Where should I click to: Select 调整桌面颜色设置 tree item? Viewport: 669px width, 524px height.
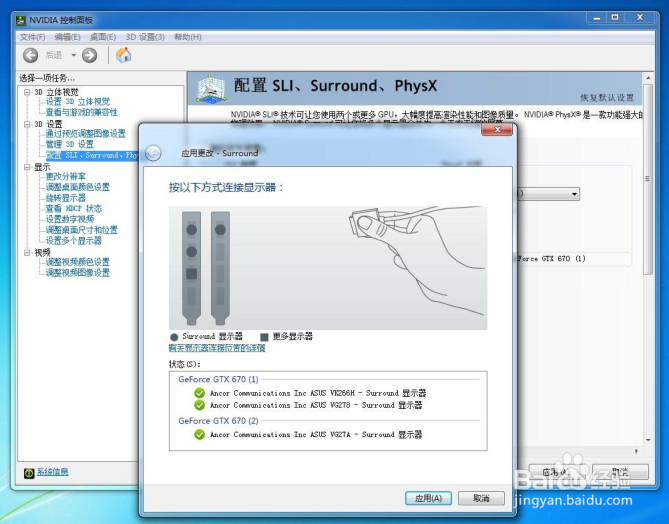[78, 187]
